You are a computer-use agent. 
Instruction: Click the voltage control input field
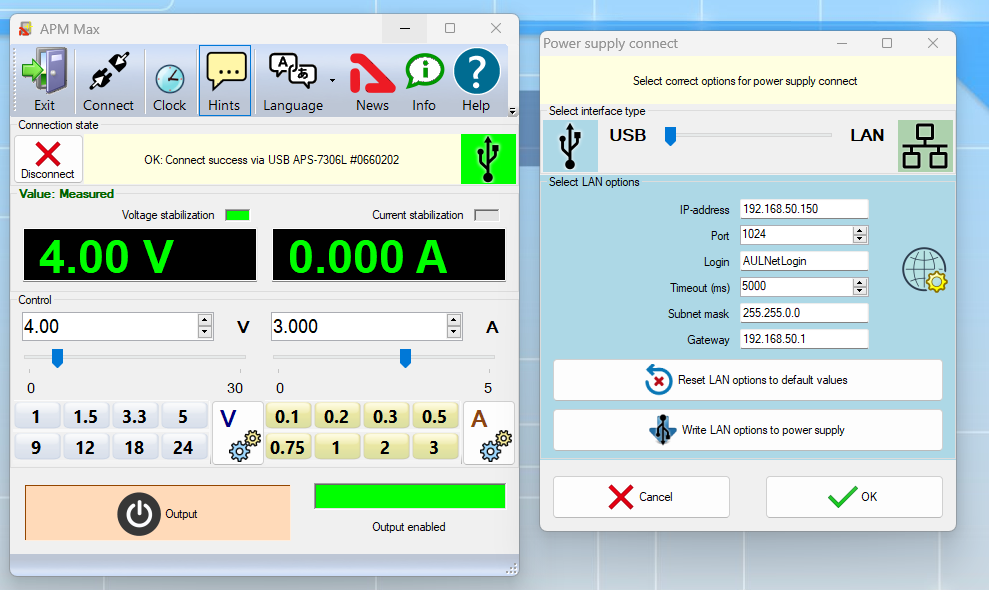coord(110,326)
